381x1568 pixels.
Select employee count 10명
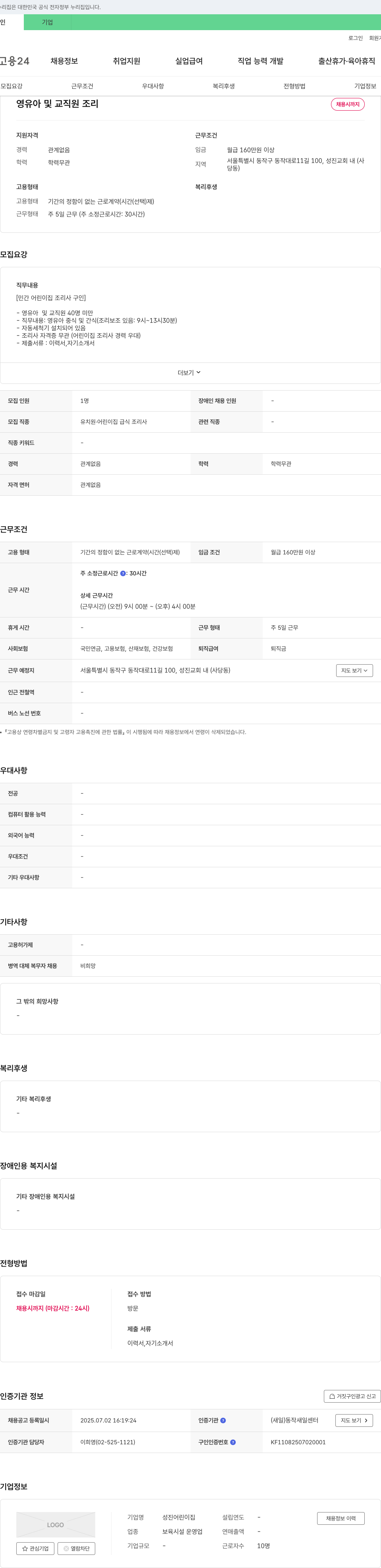pyautogui.click(x=264, y=1545)
